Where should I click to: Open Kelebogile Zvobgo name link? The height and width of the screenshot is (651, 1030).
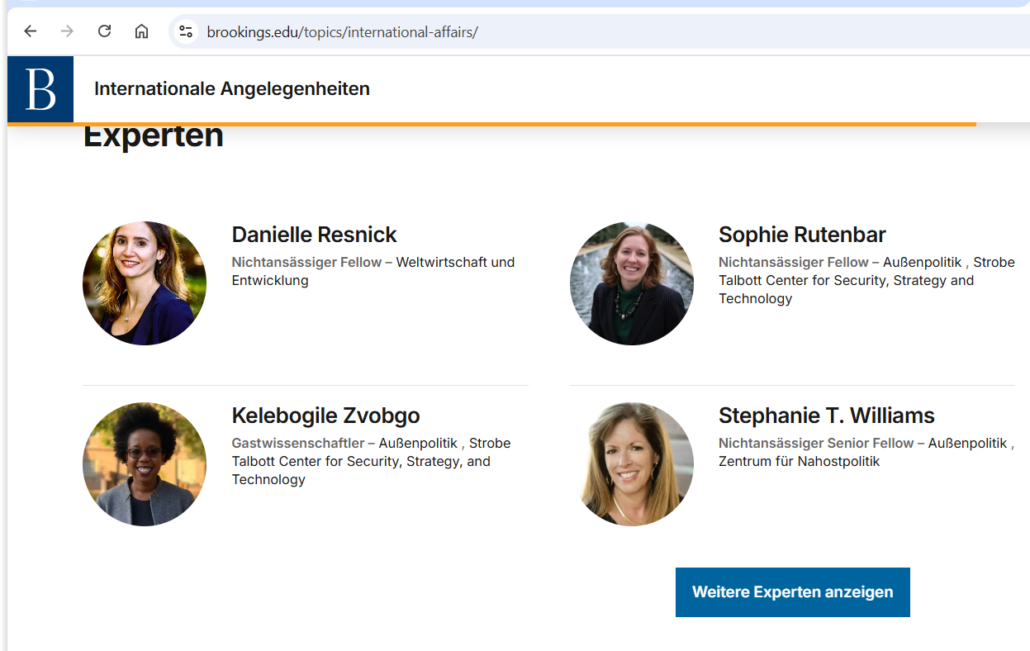tap(325, 416)
